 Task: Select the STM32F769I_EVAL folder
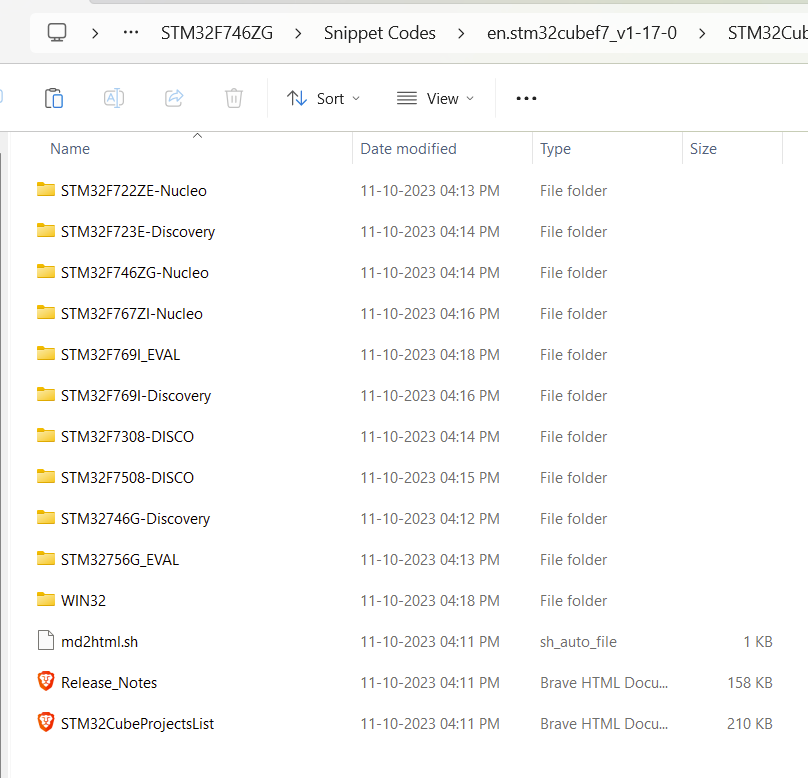click(x=120, y=354)
